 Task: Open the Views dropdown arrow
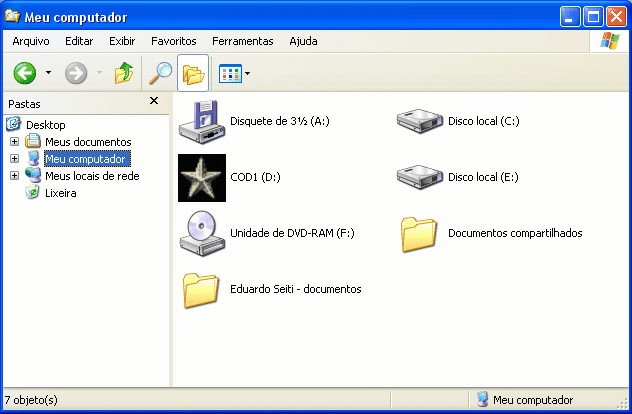247,73
